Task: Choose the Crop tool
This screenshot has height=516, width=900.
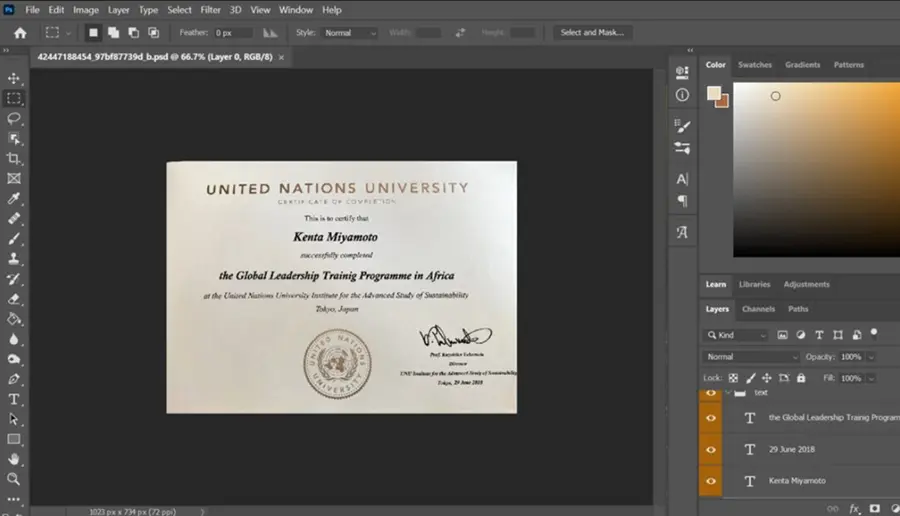Action: [x=14, y=158]
